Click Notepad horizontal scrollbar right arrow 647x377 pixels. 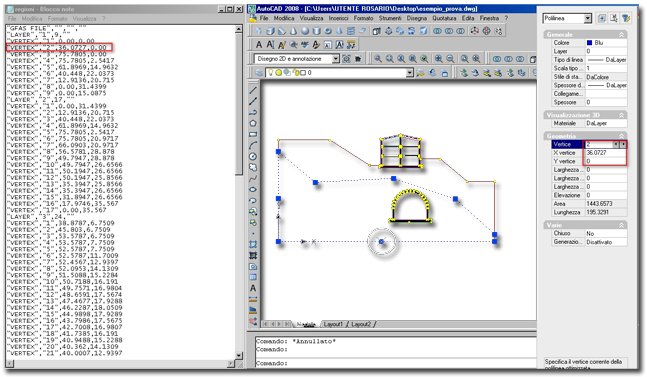[x=231, y=364]
